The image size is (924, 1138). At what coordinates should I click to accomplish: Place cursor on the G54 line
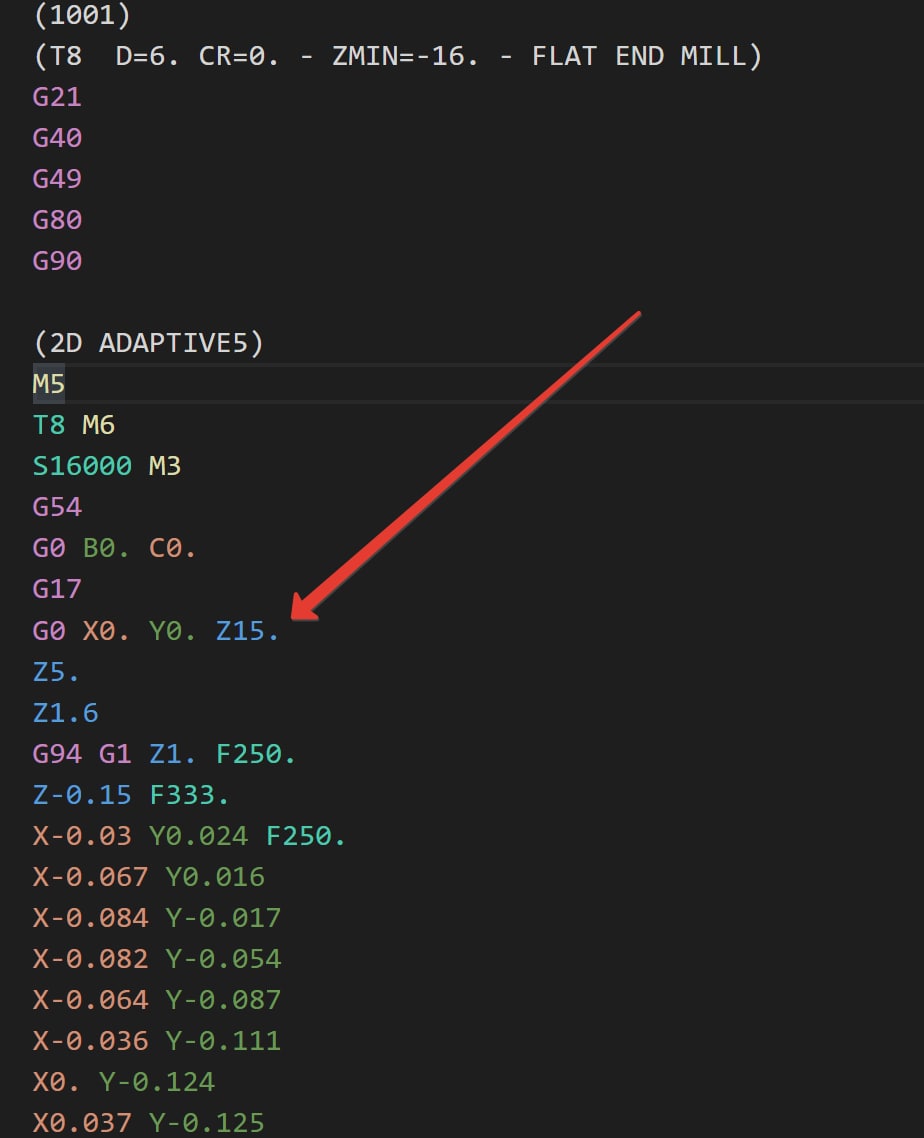57,507
